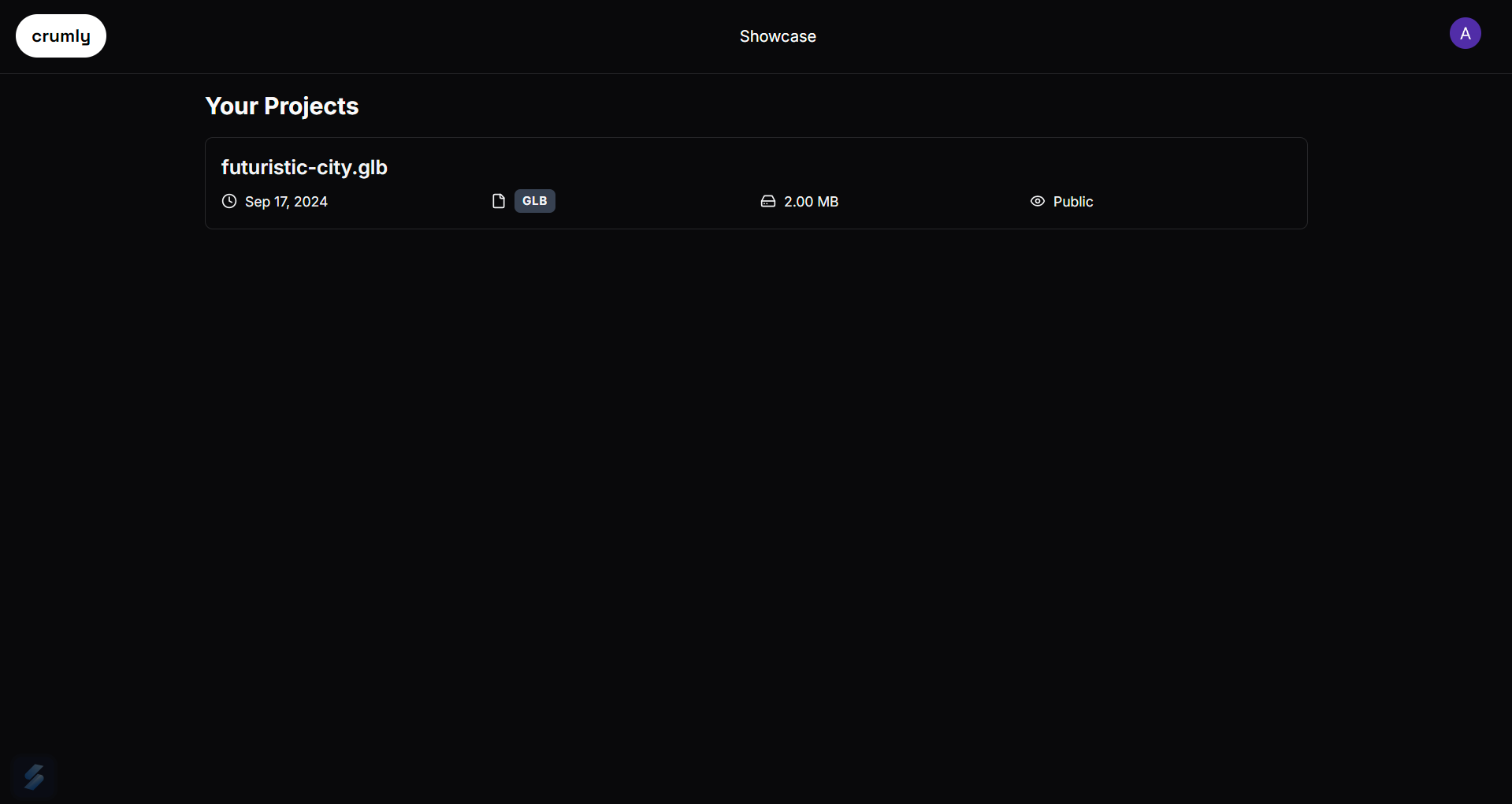Open the futuristic-city.glb project
This screenshot has width=1512, height=804.
(x=304, y=167)
